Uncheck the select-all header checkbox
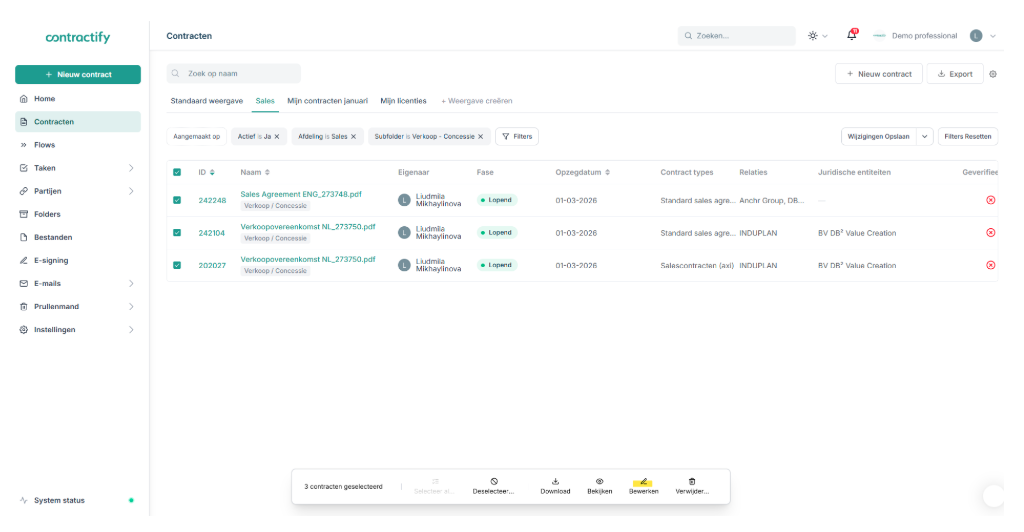This screenshot has width=1024, height=532. [x=177, y=172]
